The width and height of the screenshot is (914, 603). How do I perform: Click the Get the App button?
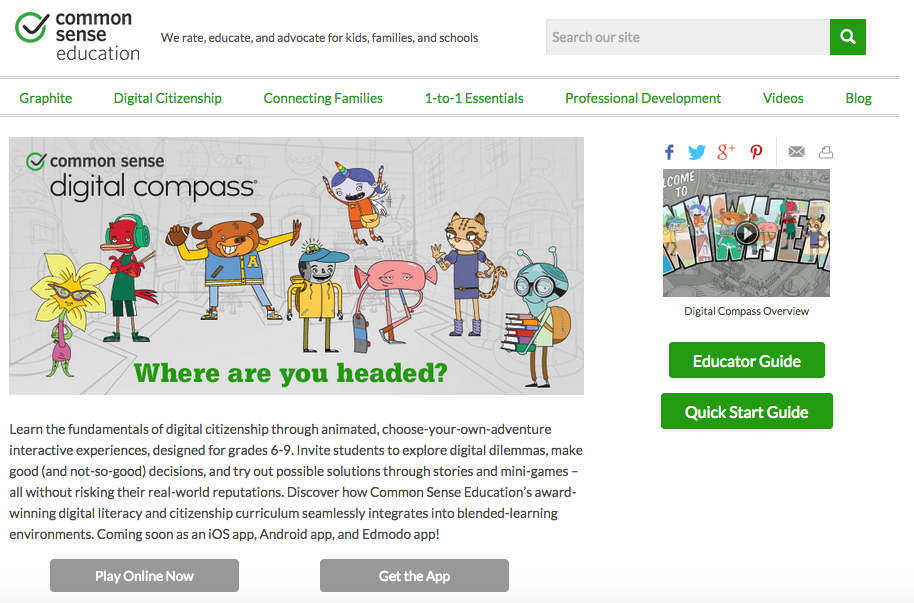[413, 575]
